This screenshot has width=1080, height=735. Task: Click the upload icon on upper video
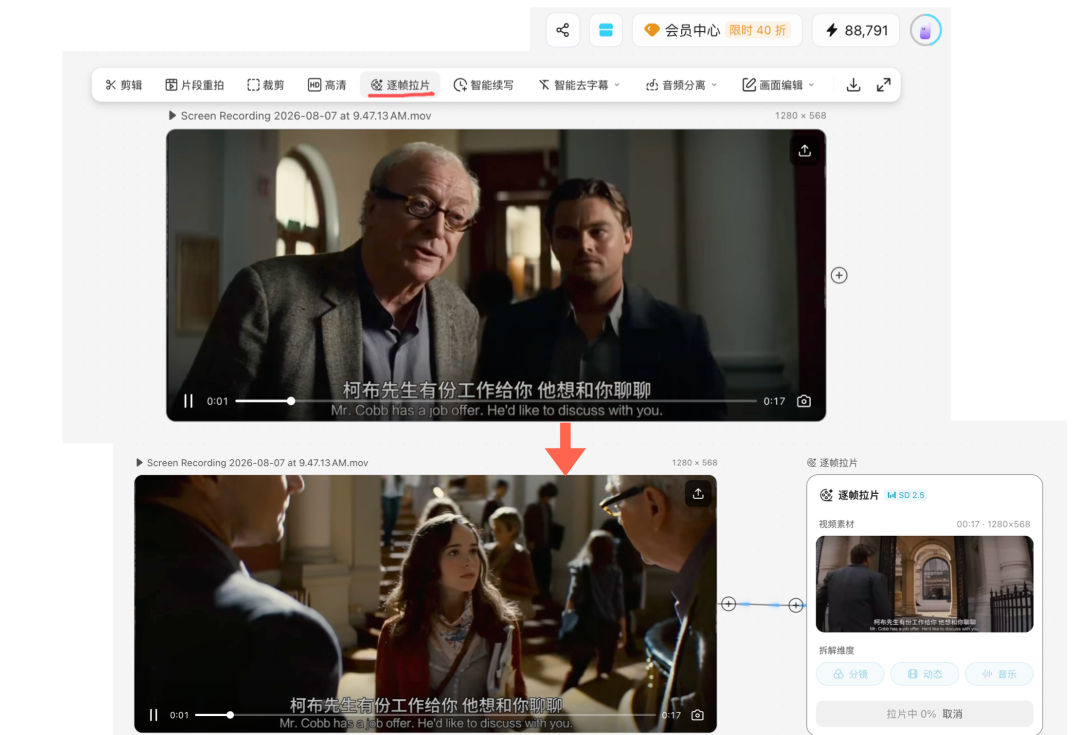(804, 151)
